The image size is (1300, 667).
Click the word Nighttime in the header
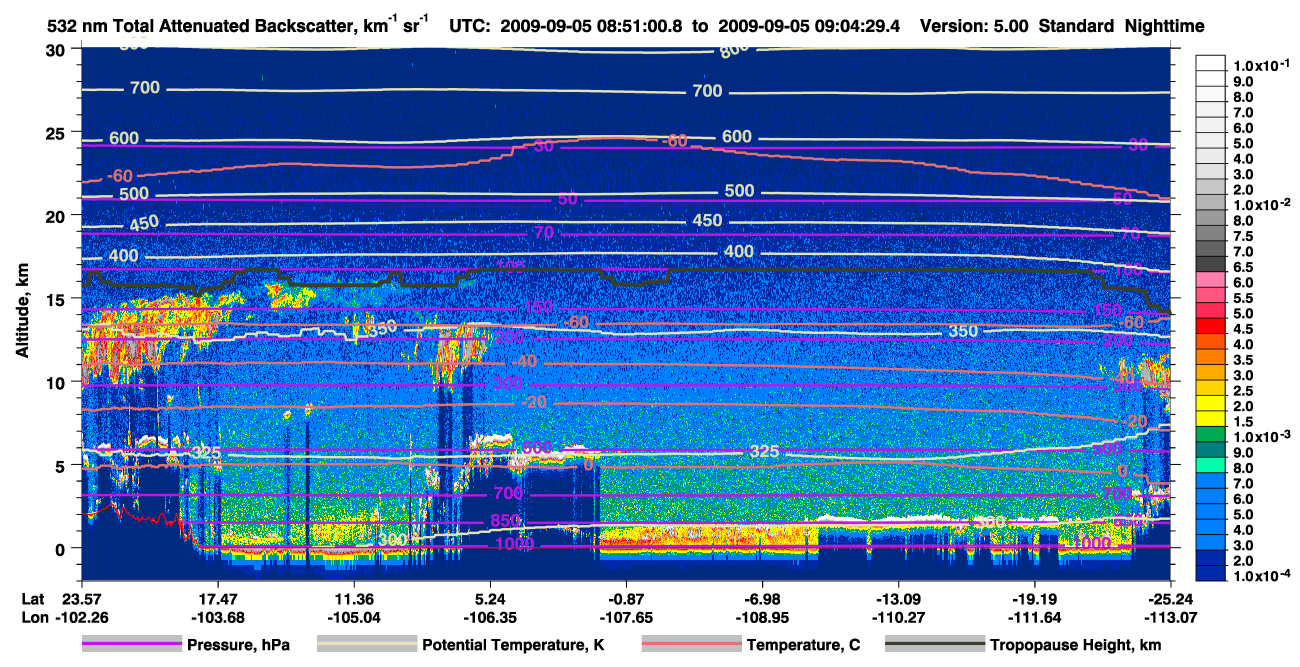point(1162,26)
